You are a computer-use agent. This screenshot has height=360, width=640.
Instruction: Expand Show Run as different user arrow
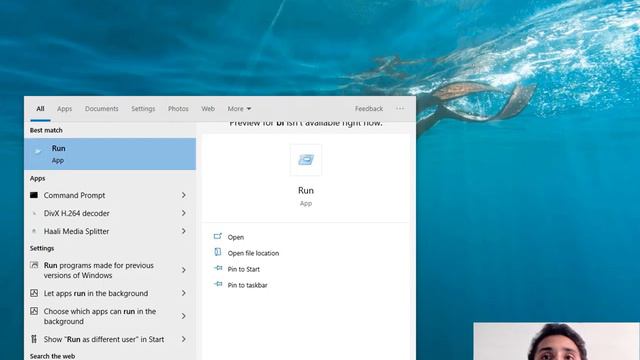point(184,339)
